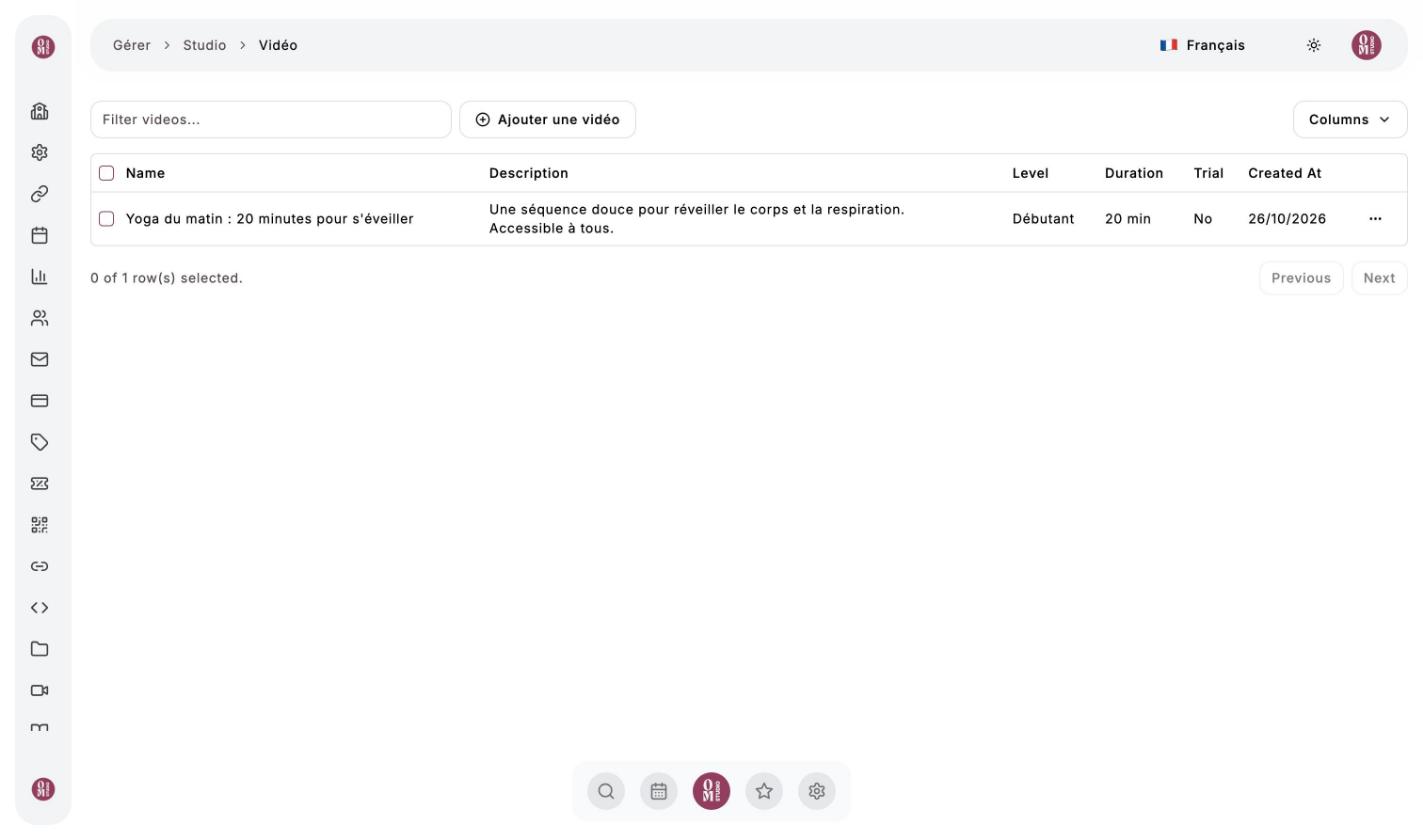This screenshot has width=1423, height=840.
Task: Click the '20 min' duration cell
Action: [1128, 219]
